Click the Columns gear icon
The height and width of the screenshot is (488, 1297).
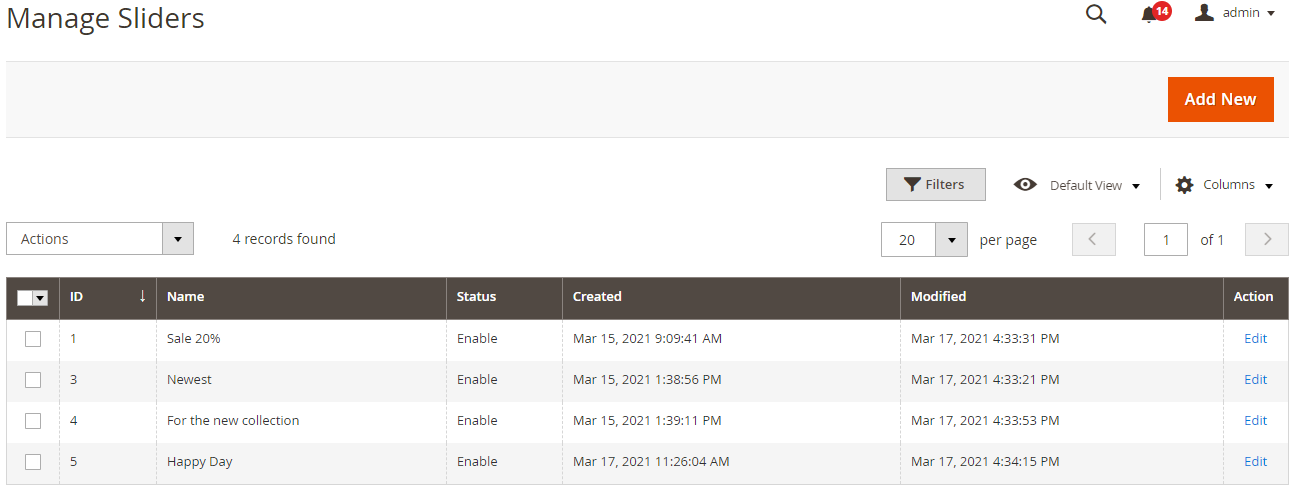[1184, 185]
